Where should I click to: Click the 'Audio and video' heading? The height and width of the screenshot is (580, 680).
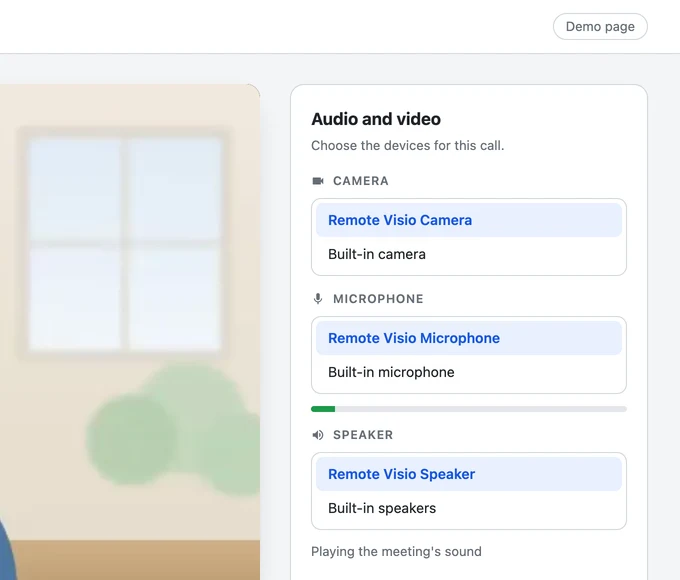tap(376, 119)
